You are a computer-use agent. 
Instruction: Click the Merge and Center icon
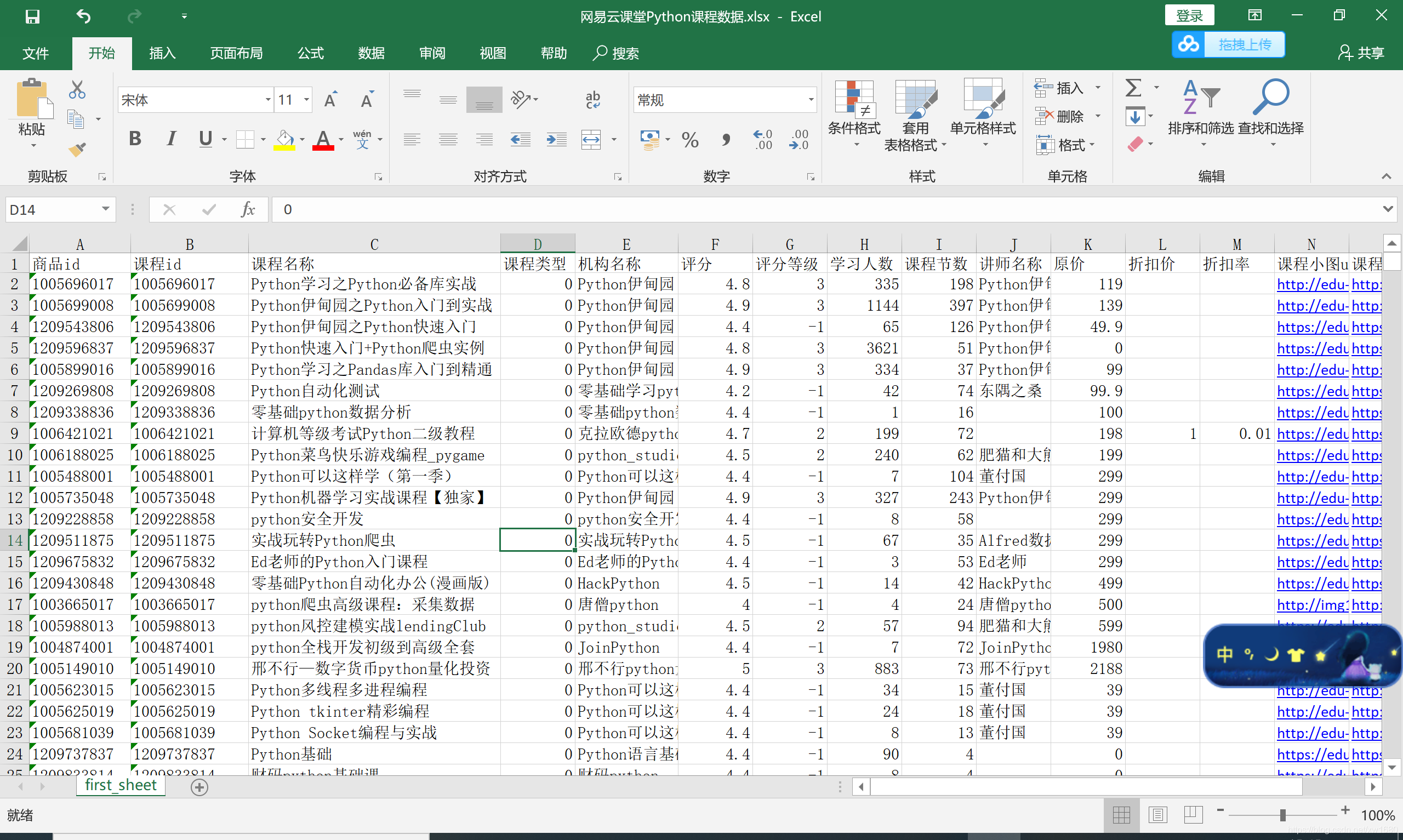591,139
